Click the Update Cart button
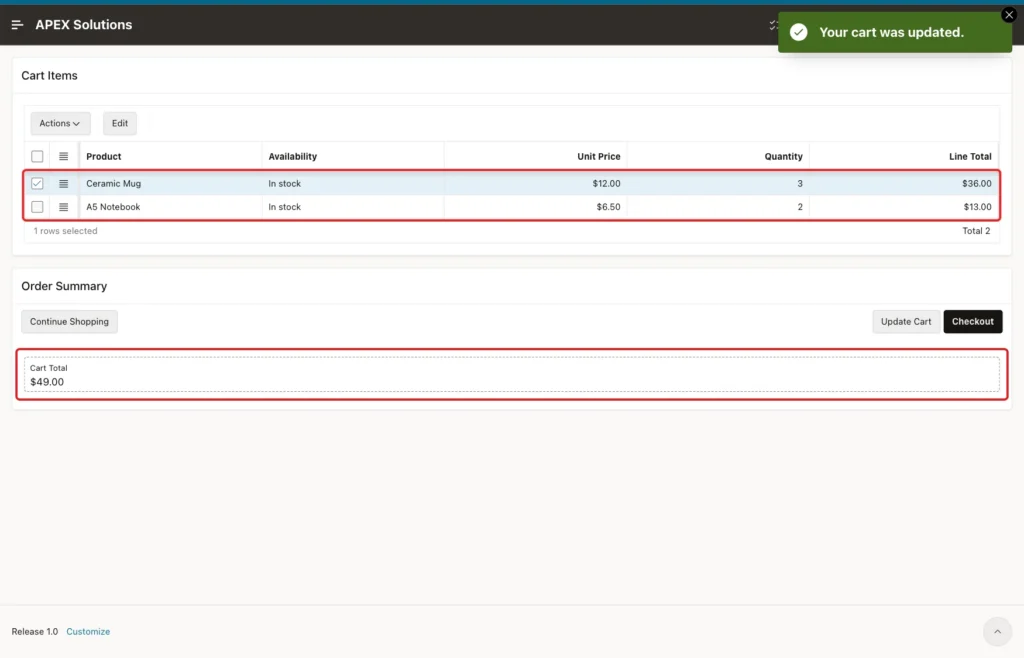 (x=906, y=322)
